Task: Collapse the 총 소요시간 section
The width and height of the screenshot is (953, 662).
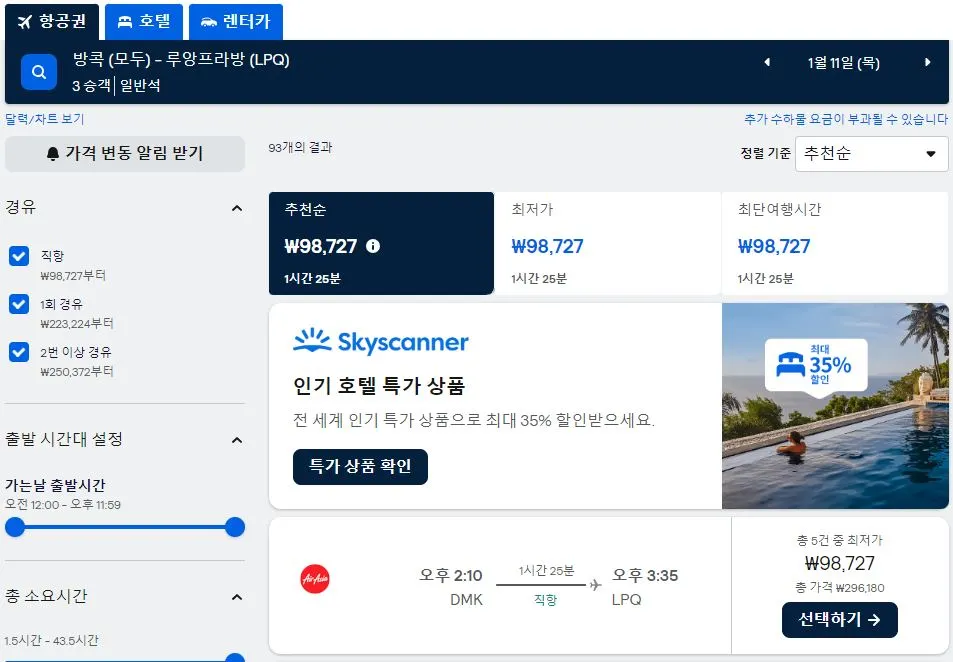Action: point(237,597)
